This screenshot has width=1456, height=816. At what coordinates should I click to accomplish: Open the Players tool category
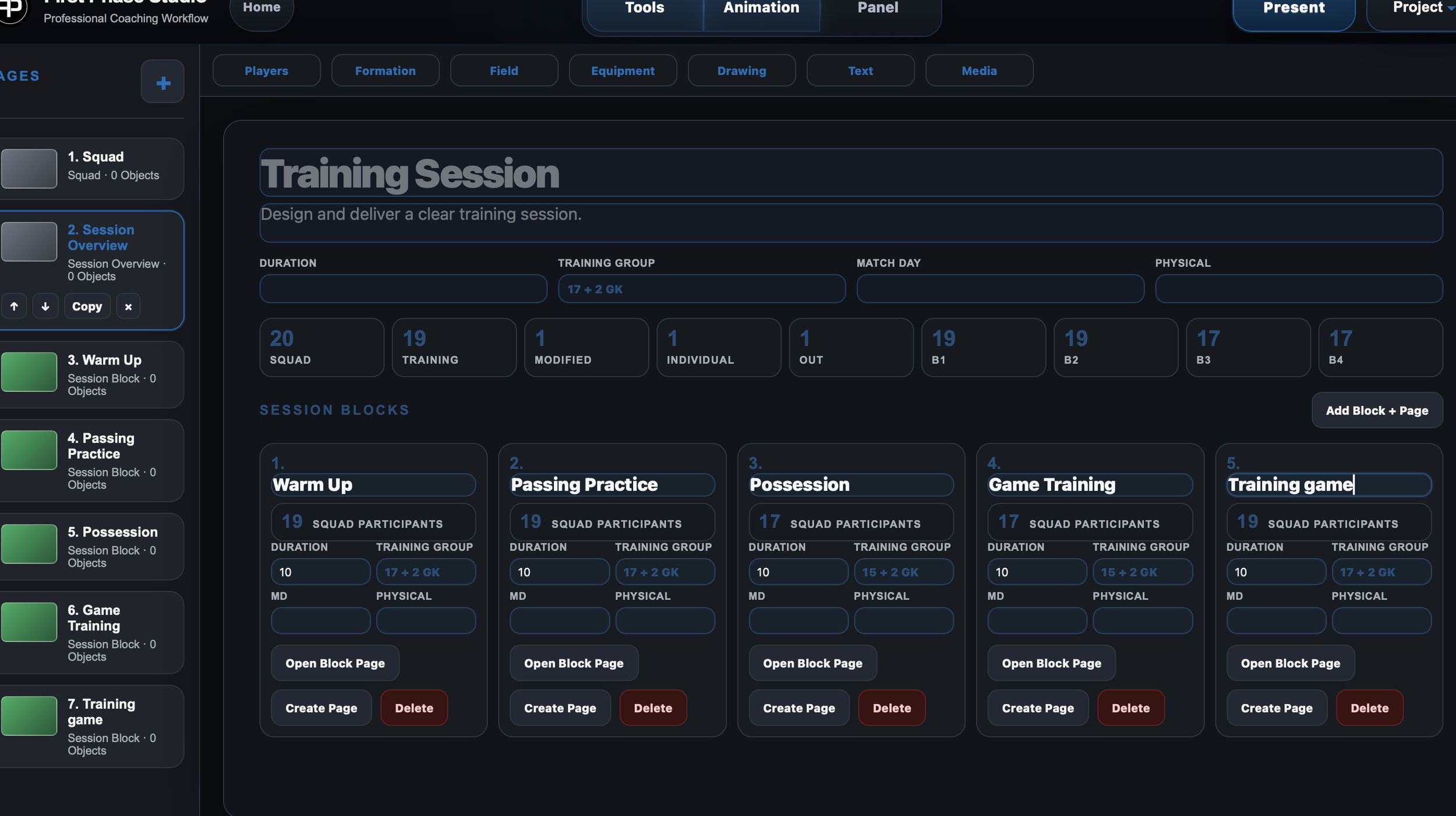click(266, 70)
